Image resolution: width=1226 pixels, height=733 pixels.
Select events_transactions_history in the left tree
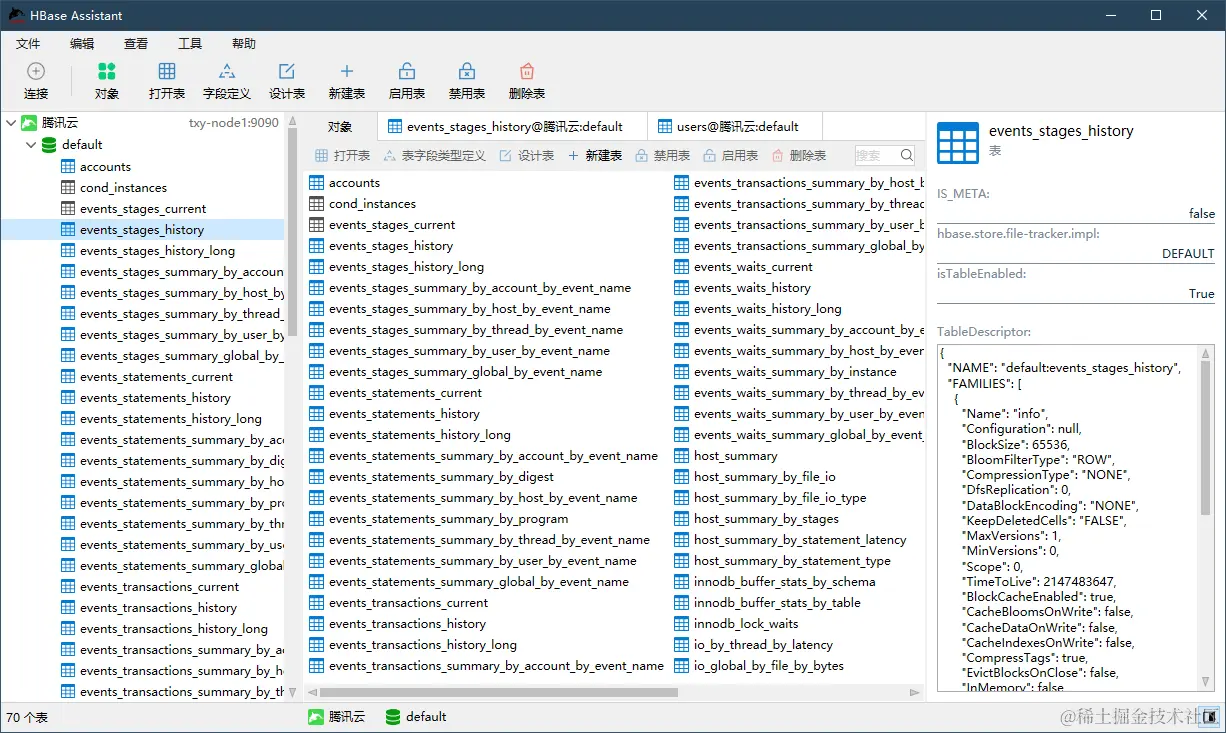tap(158, 608)
